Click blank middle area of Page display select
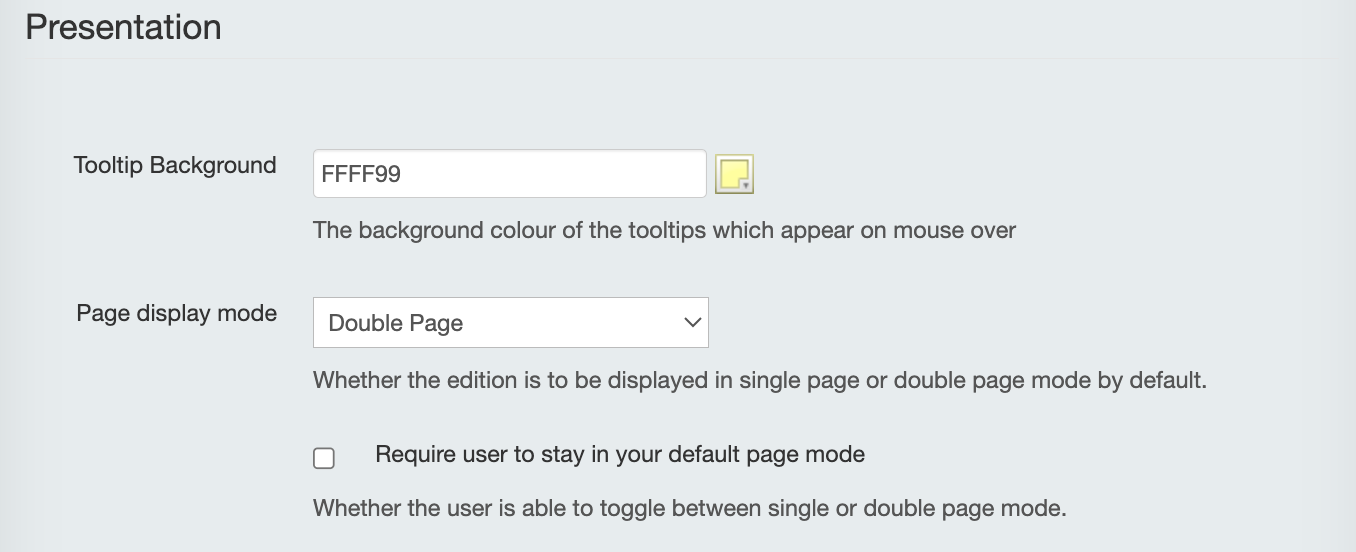This screenshot has width=1356, height=552. point(570,322)
